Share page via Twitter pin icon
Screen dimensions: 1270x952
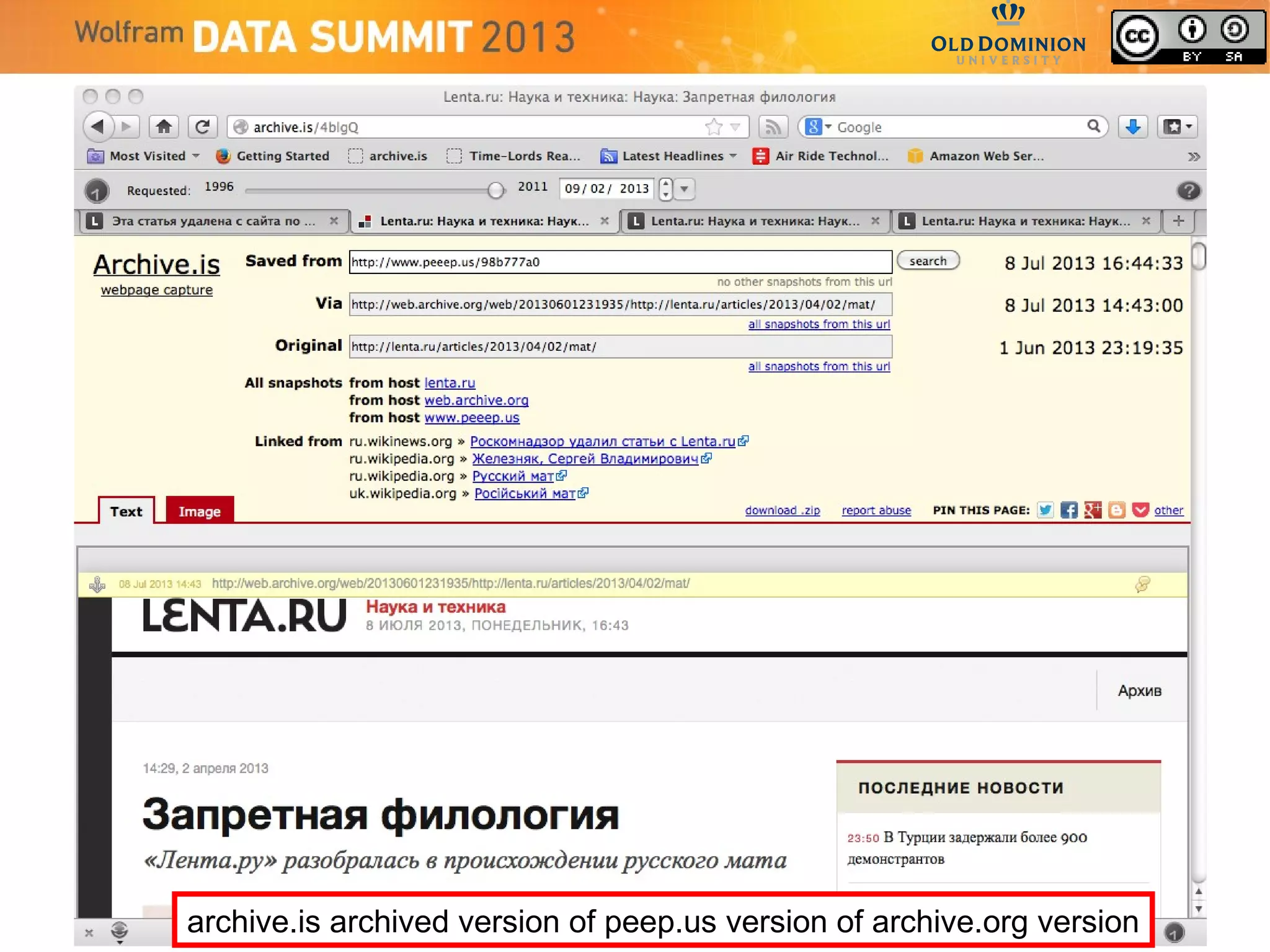[x=1046, y=510]
